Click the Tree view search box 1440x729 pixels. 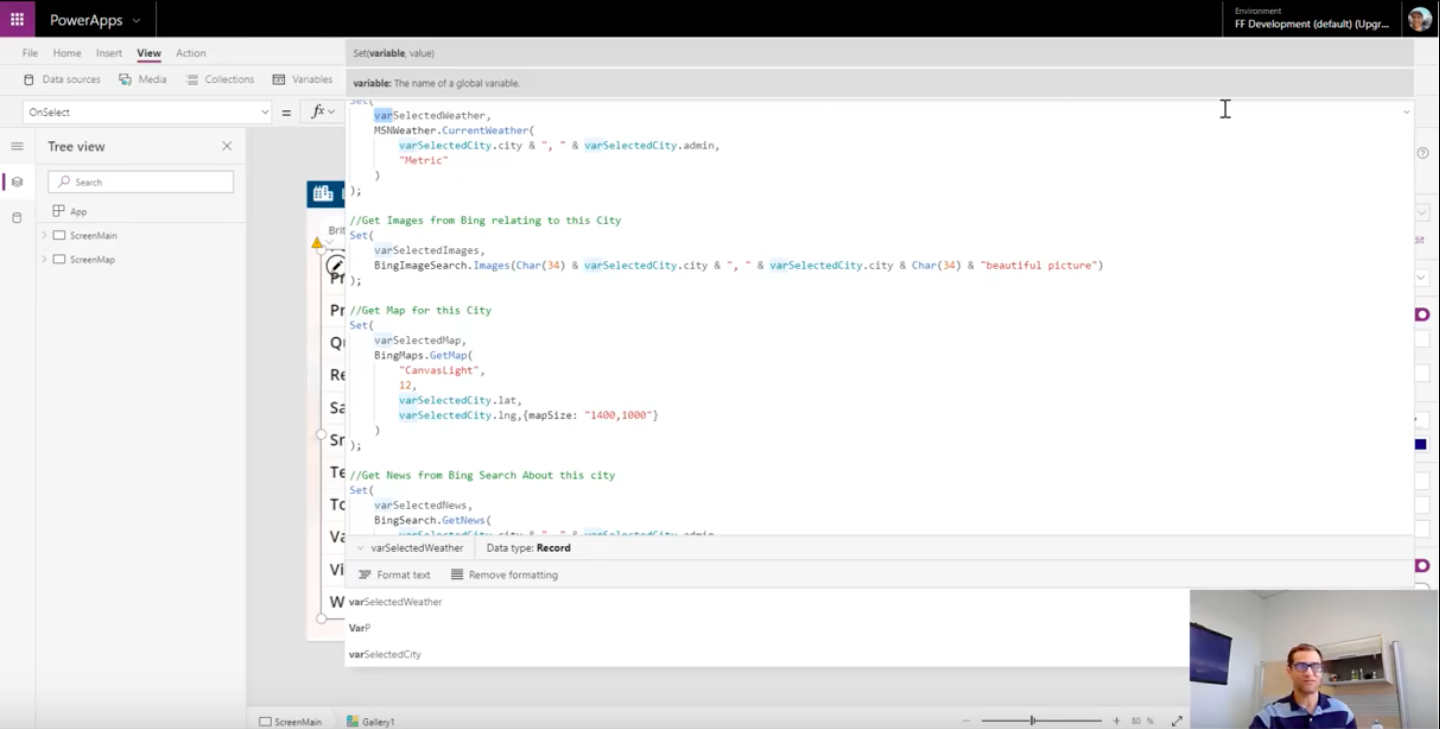[141, 182]
